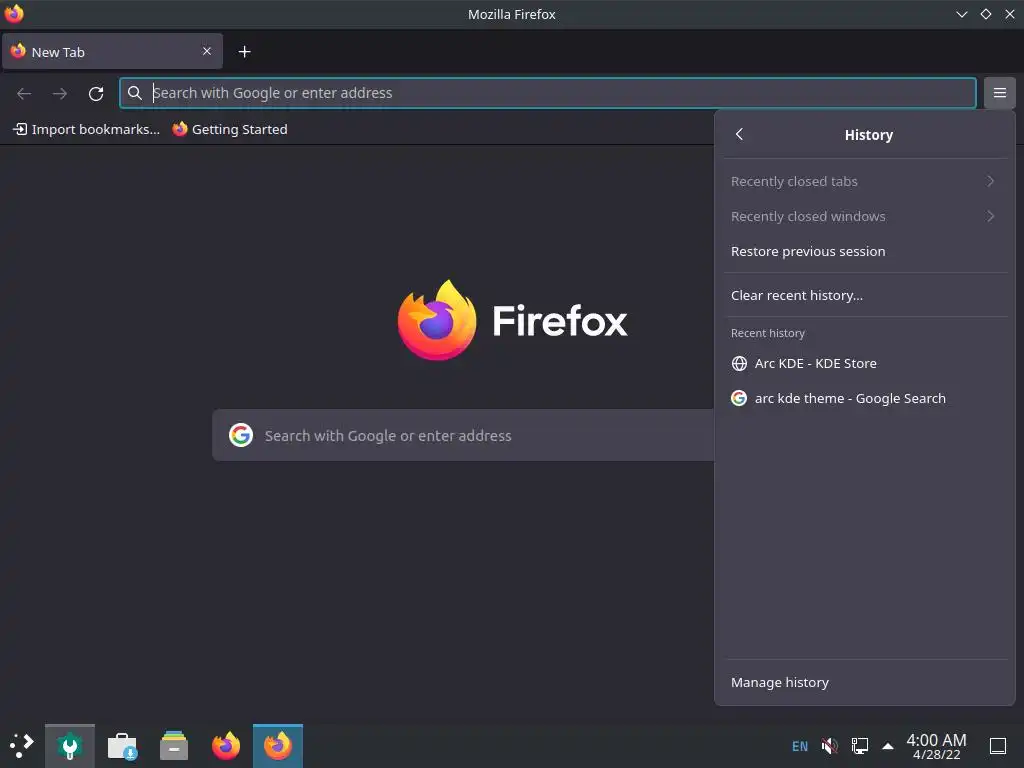Viewport: 1024px width, 768px height.
Task: Click the Recent history section label
Action: 768,333
